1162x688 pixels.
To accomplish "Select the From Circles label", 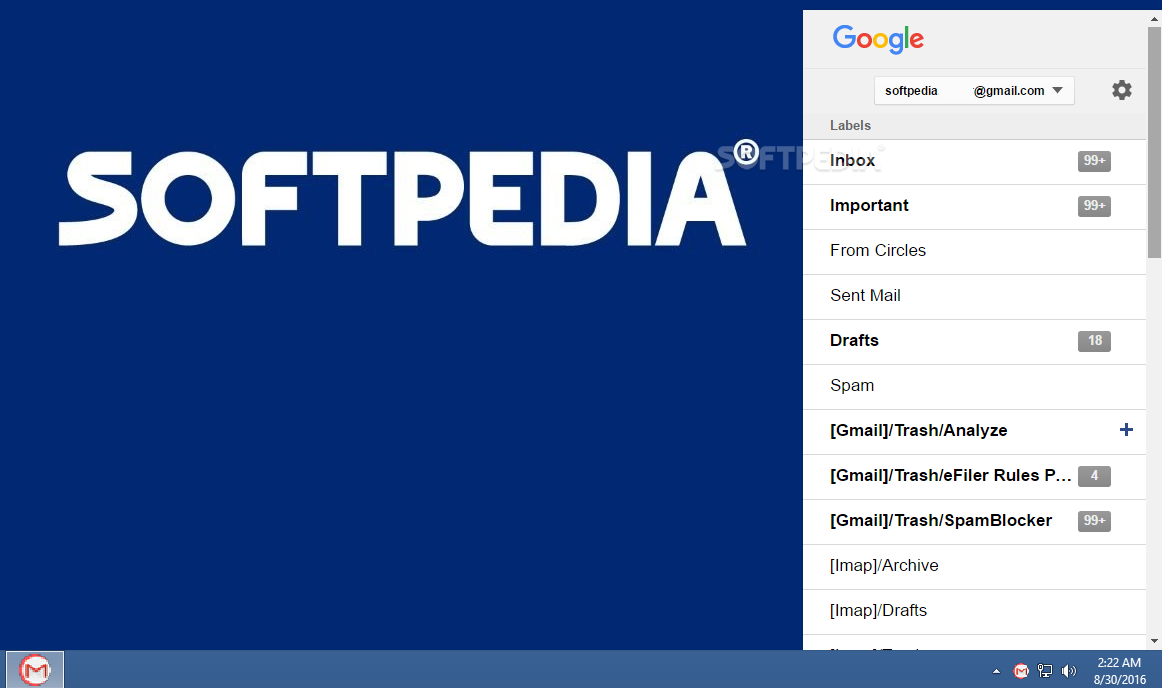I will pos(975,252).
